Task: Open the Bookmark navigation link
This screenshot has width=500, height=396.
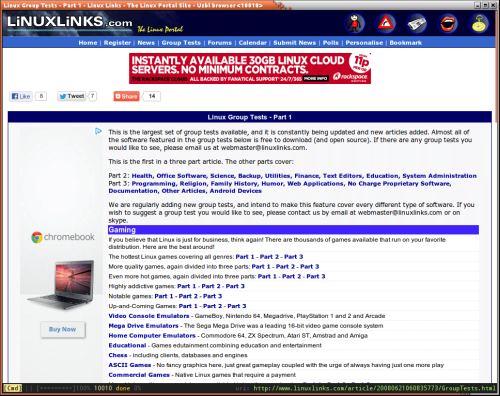Action: tap(406, 43)
